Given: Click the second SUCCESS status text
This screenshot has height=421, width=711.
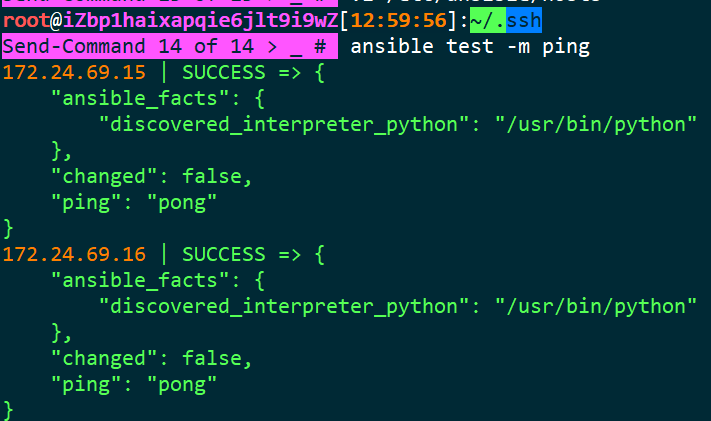Looking at the screenshot, I should (224, 255).
